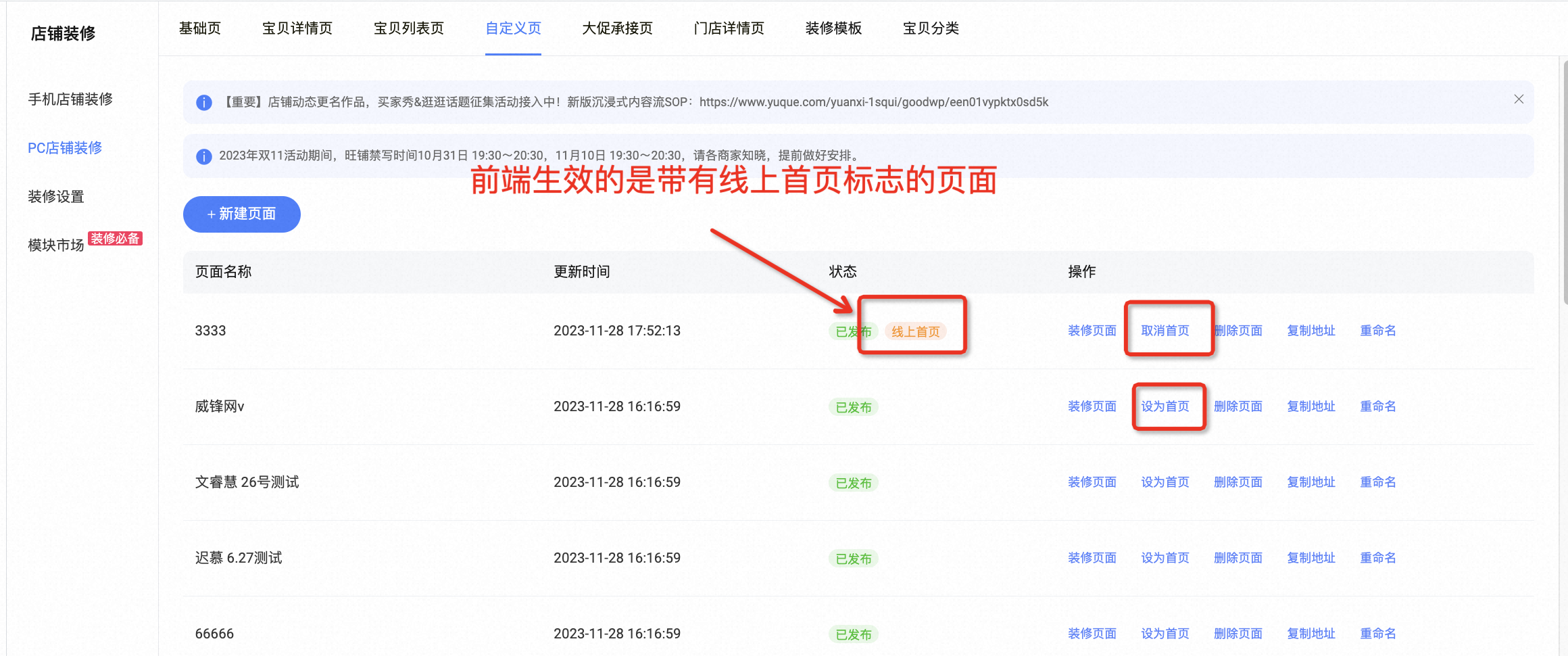
Task: Click the 已发布 status of 威锋网v
Action: pos(854,407)
